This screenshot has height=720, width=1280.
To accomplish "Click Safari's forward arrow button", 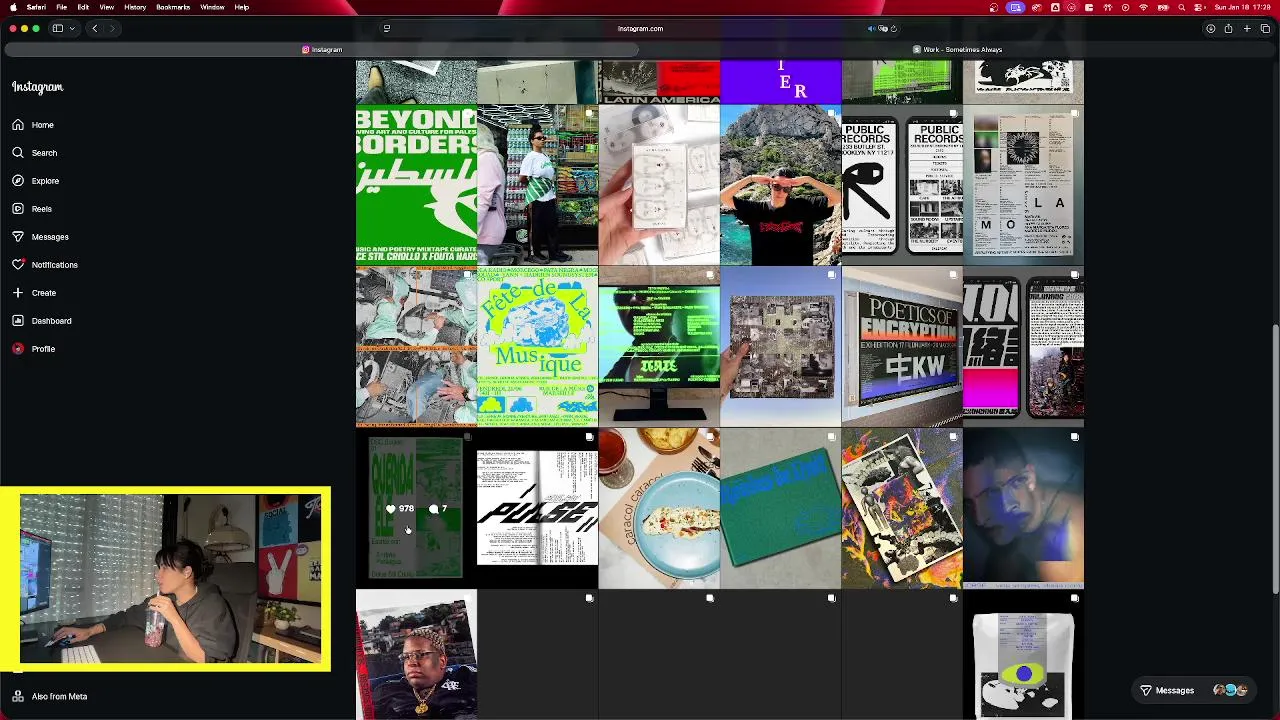I will point(112,28).
